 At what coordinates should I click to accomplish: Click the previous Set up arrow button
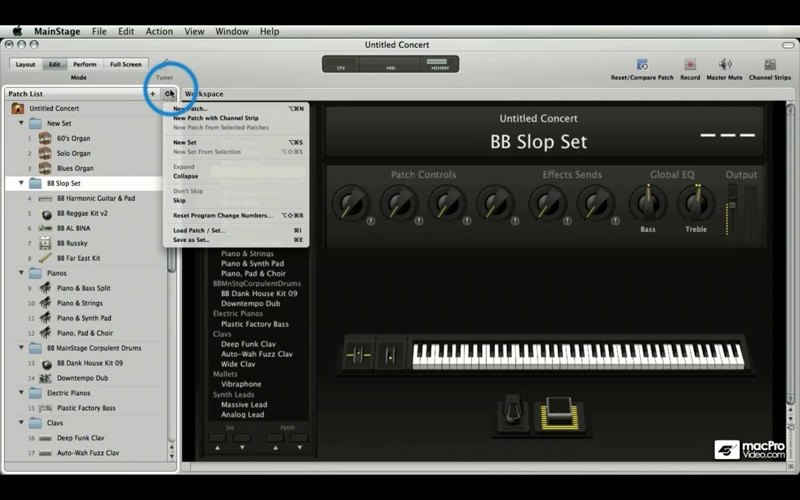click(x=217, y=439)
